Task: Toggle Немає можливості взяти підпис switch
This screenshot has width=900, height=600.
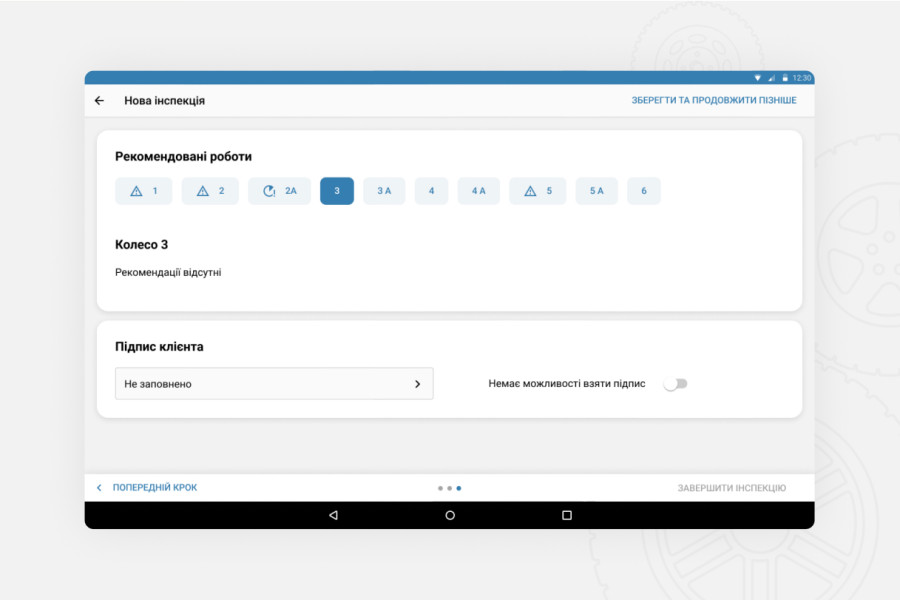Action: pyautogui.click(x=676, y=384)
